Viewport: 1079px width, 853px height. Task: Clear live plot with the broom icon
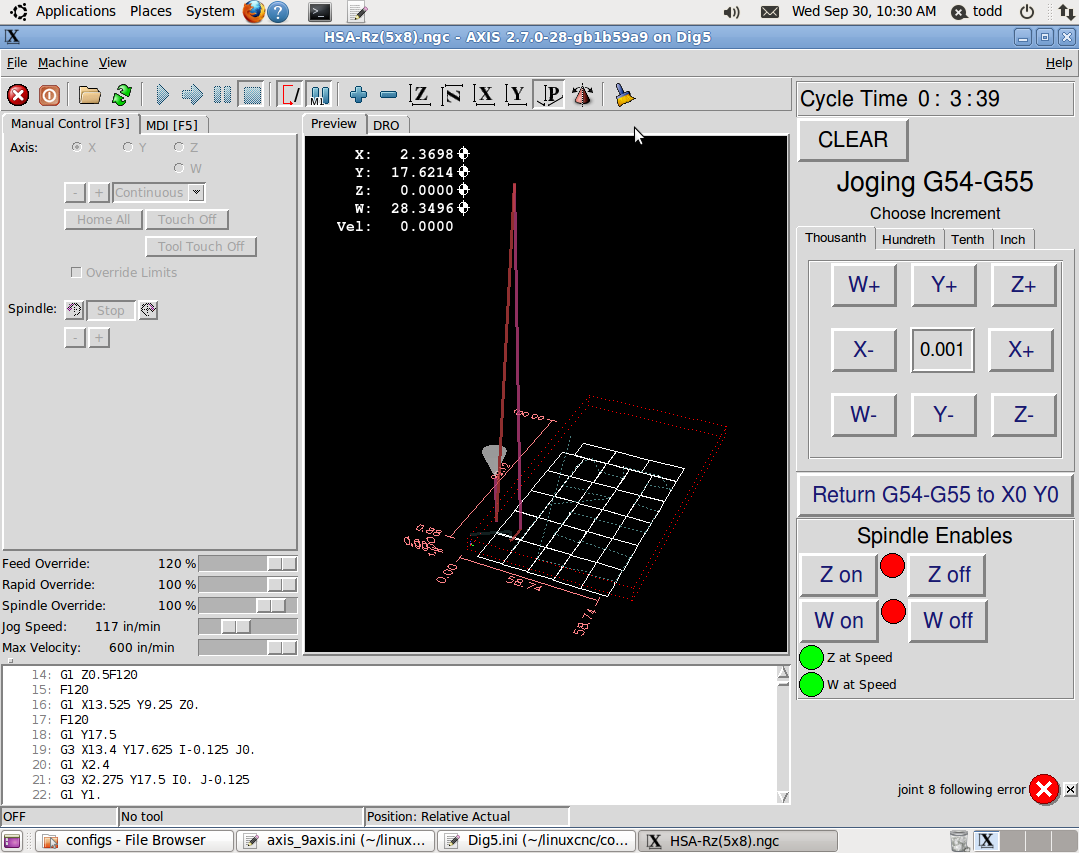coord(625,95)
